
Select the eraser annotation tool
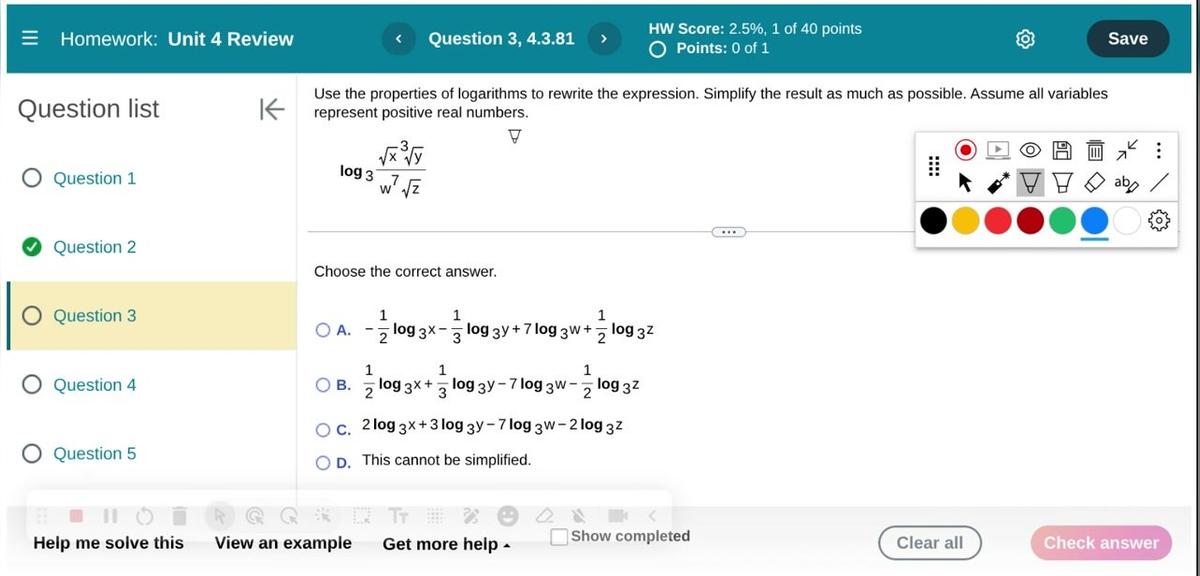pyautogui.click(x=1094, y=182)
